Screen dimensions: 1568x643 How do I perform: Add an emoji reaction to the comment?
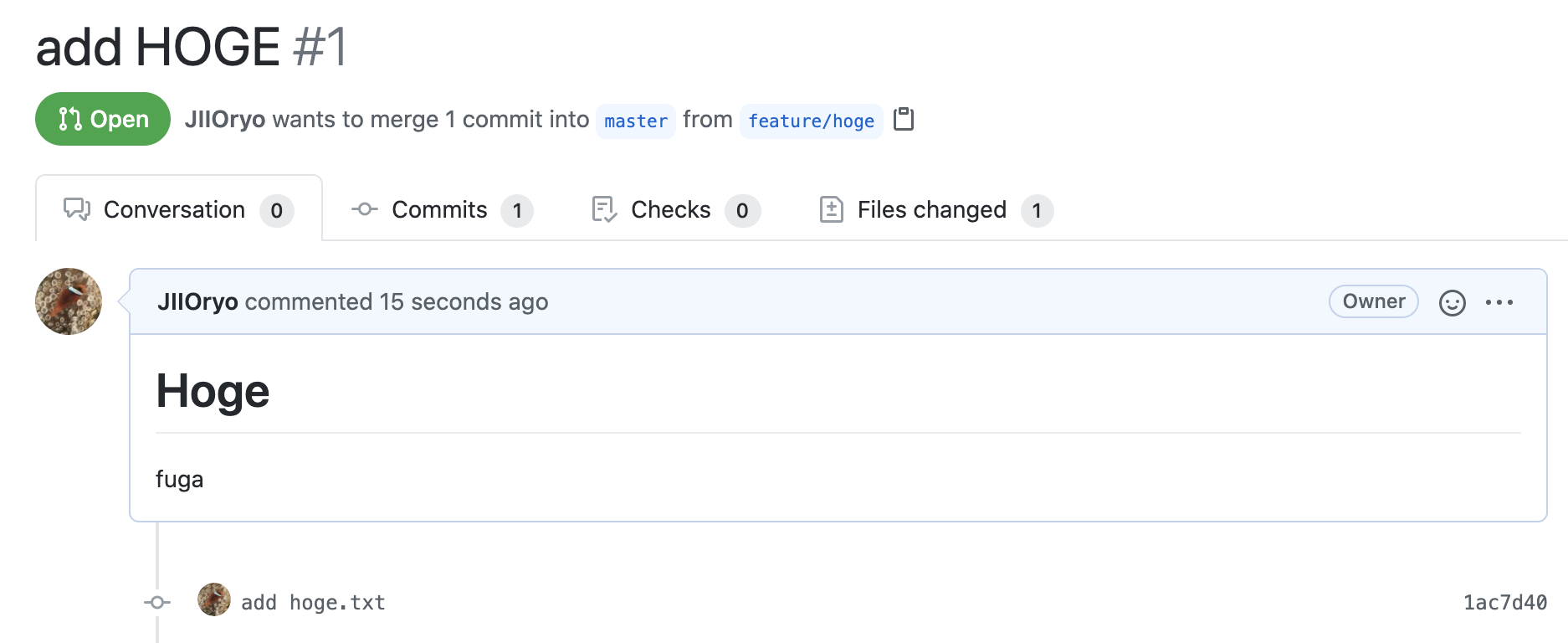point(1452,302)
